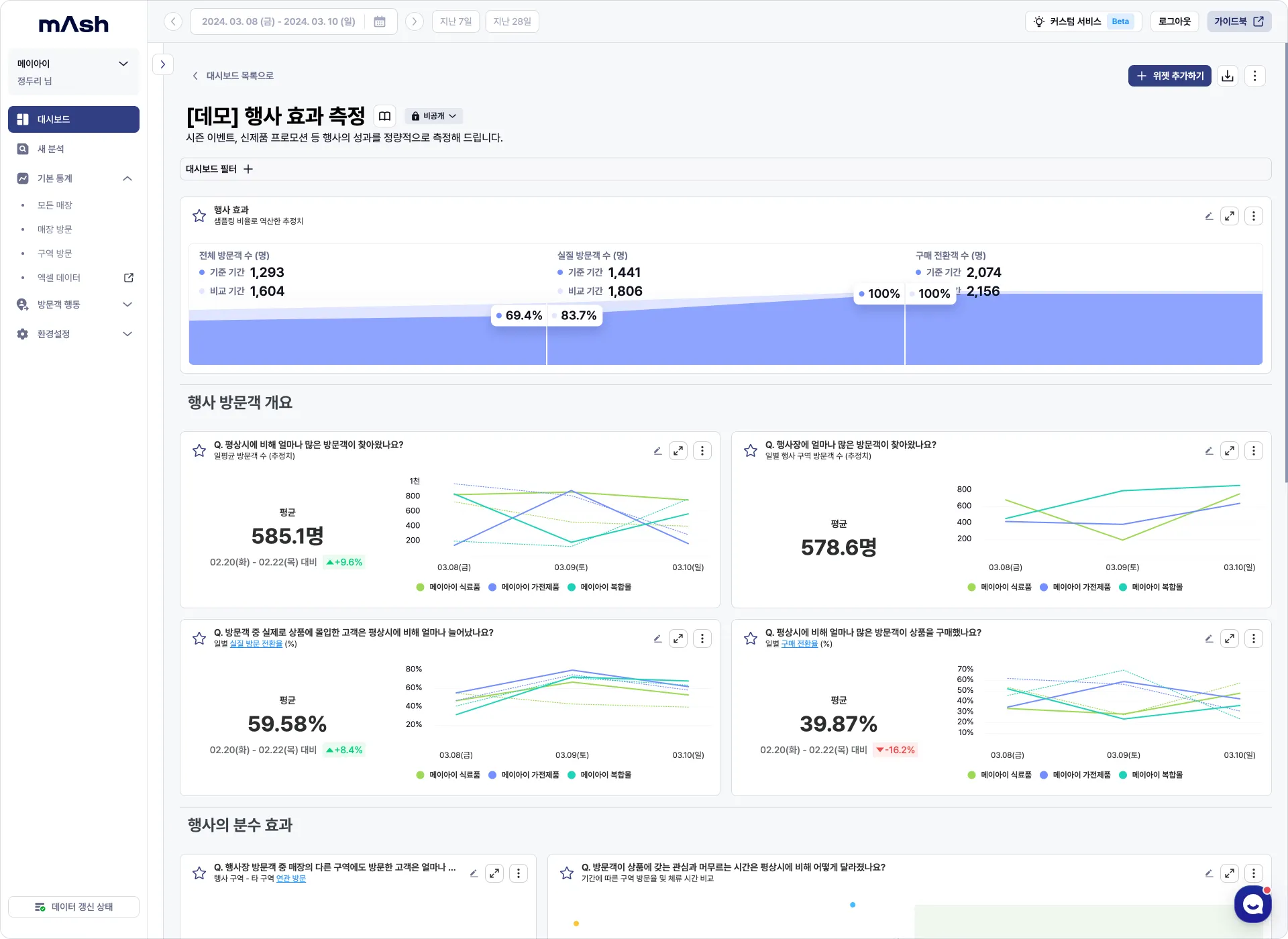Open dashboard more-options kebab menu
This screenshot has width=1288, height=939.
click(x=1254, y=76)
